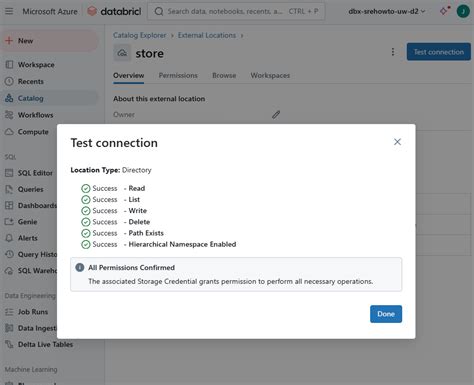The height and width of the screenshot is (385, 474).
Task: Click the external location cloud icon
Action: [x=122, y=53]
